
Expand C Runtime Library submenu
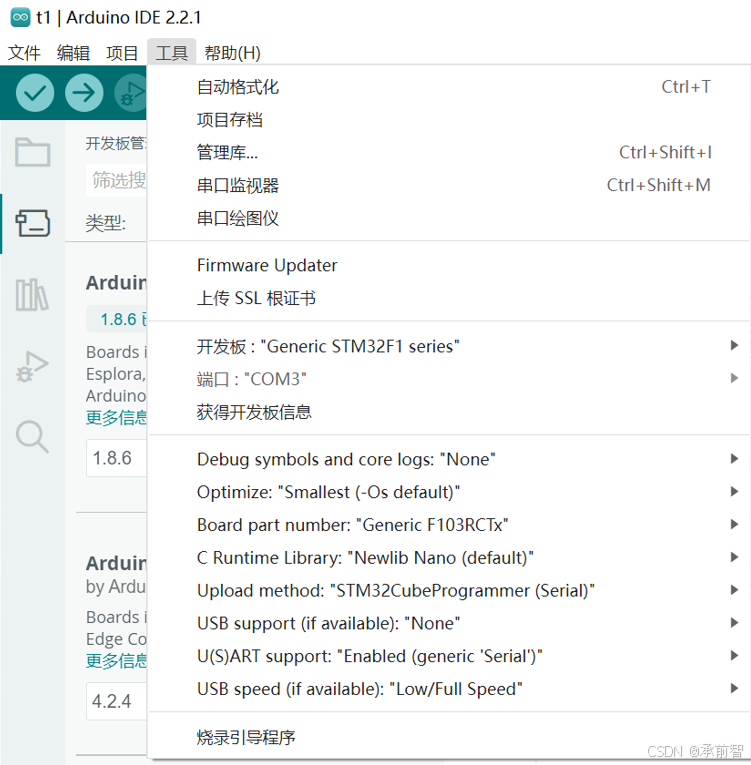click(449, 558)
